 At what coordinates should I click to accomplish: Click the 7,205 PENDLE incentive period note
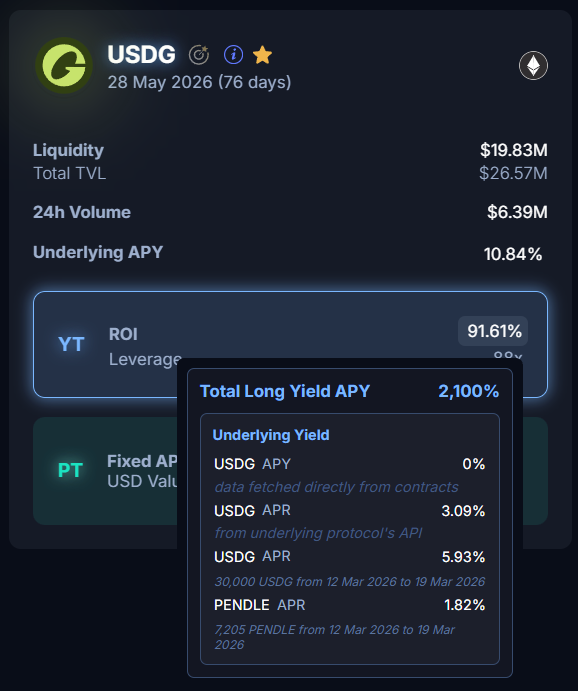(335, 637)
